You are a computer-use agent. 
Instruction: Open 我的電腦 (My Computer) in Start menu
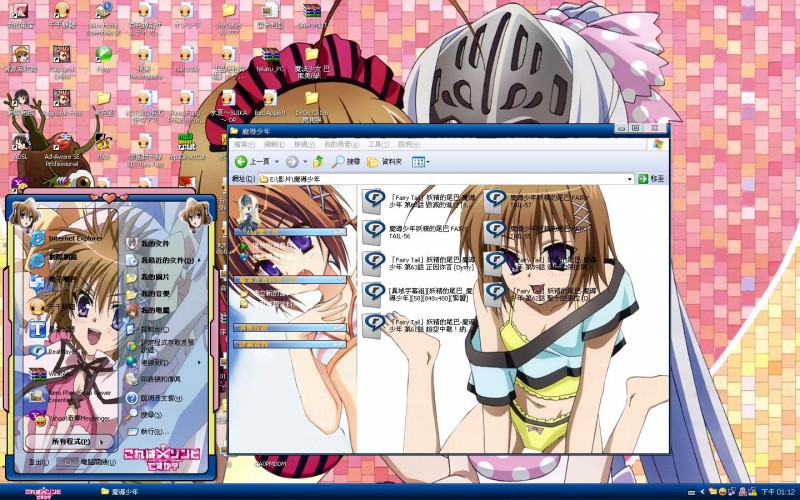coord(148,310)
